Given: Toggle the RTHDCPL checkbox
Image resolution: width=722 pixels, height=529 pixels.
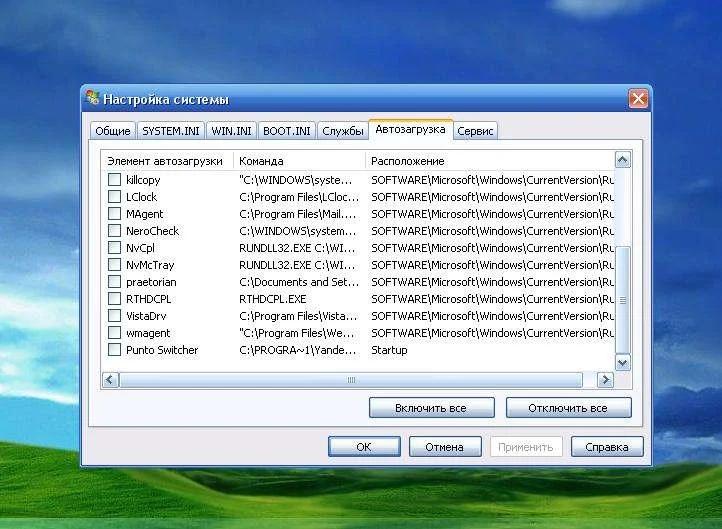Looking at the screenshot, I should (x=114, y=299).
